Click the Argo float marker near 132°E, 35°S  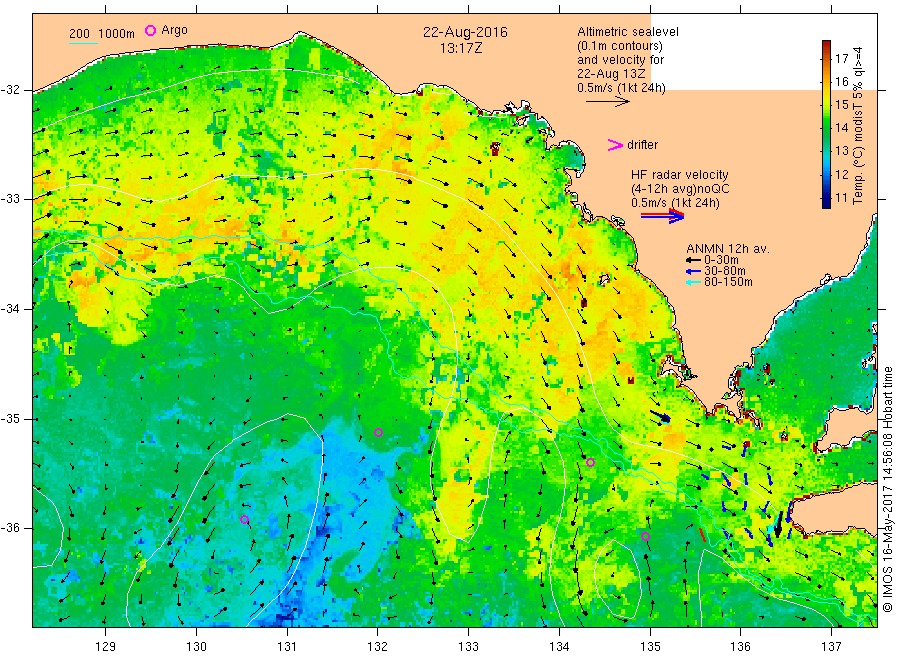pos(378,433)
